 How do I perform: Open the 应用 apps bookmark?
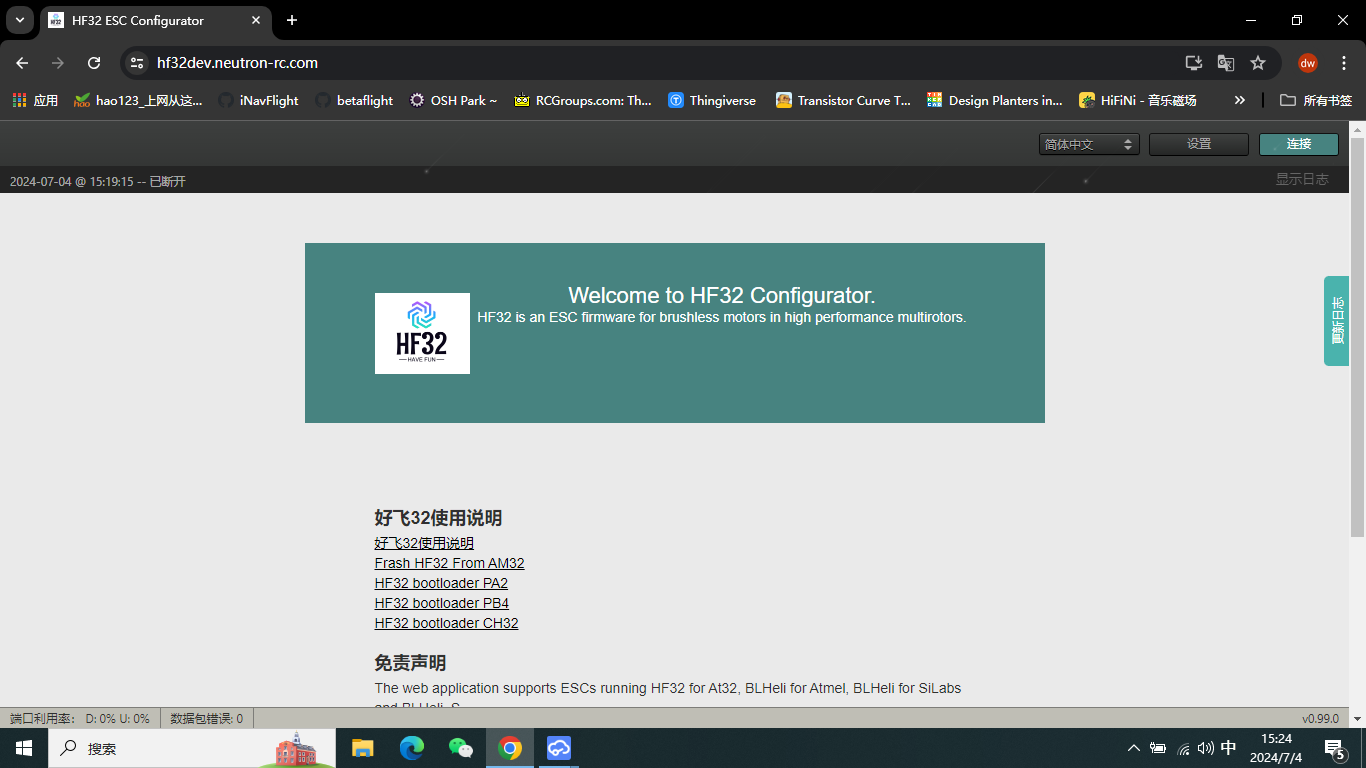click(x=35, y=100)
